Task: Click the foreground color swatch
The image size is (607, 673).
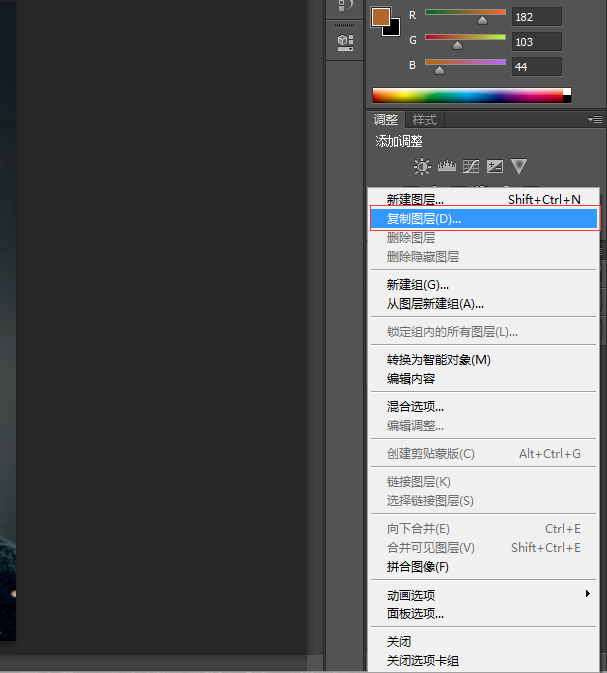Action: coord(380,17)
